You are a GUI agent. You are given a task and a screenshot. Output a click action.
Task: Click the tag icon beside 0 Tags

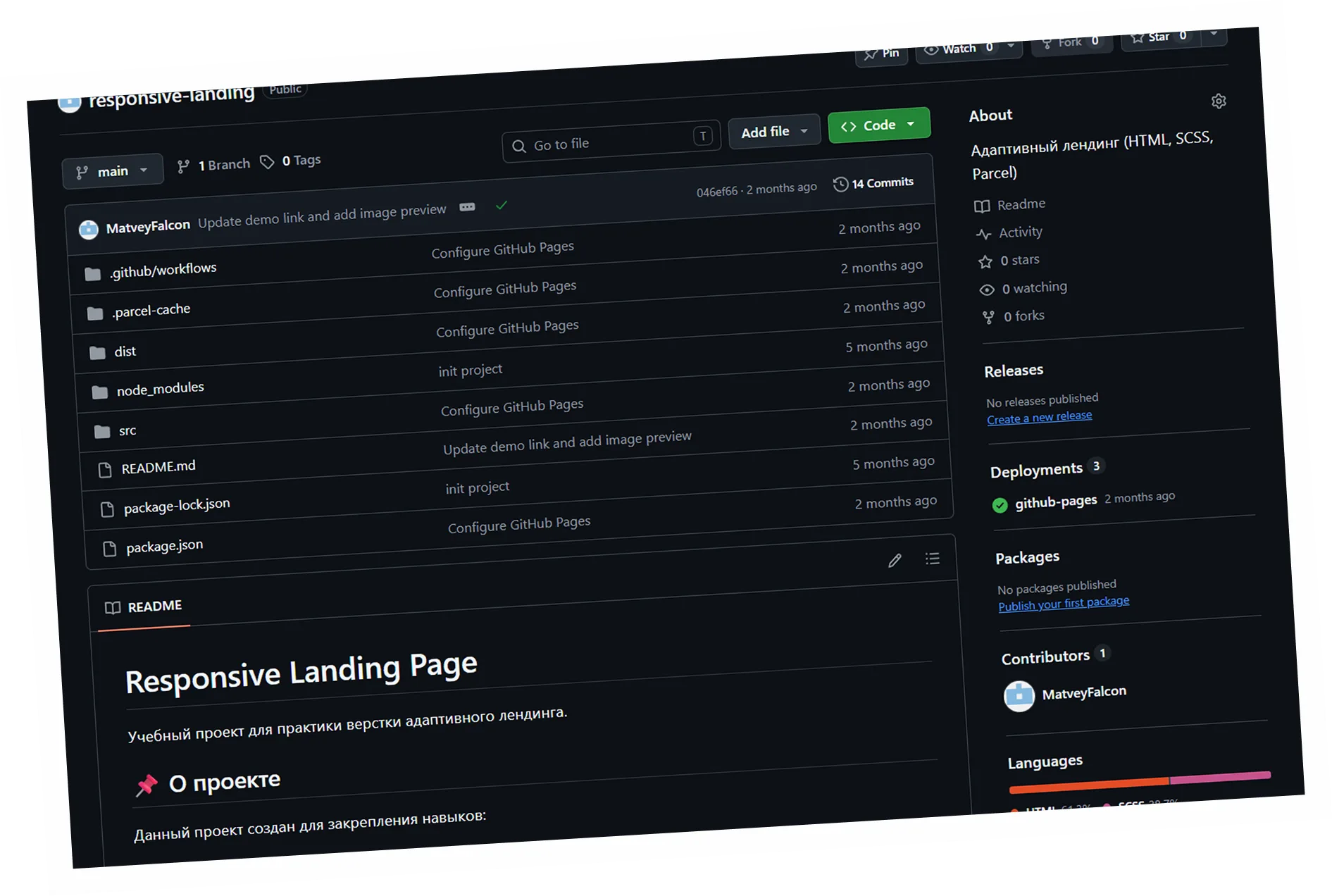(267, 163)
